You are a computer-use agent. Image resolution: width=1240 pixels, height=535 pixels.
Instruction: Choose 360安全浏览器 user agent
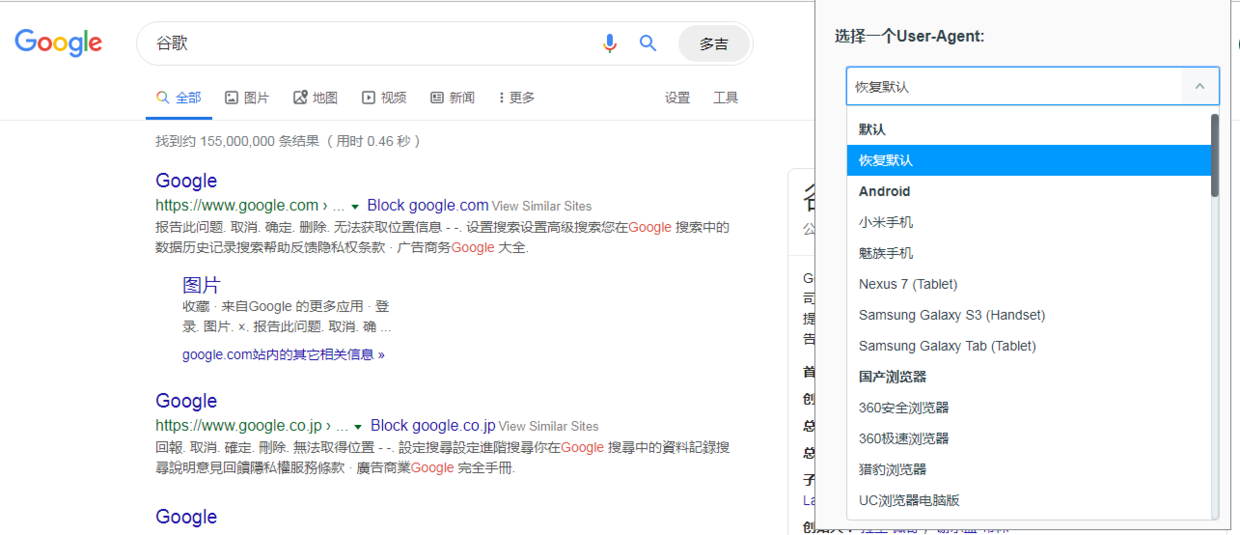pos(1028,408)
